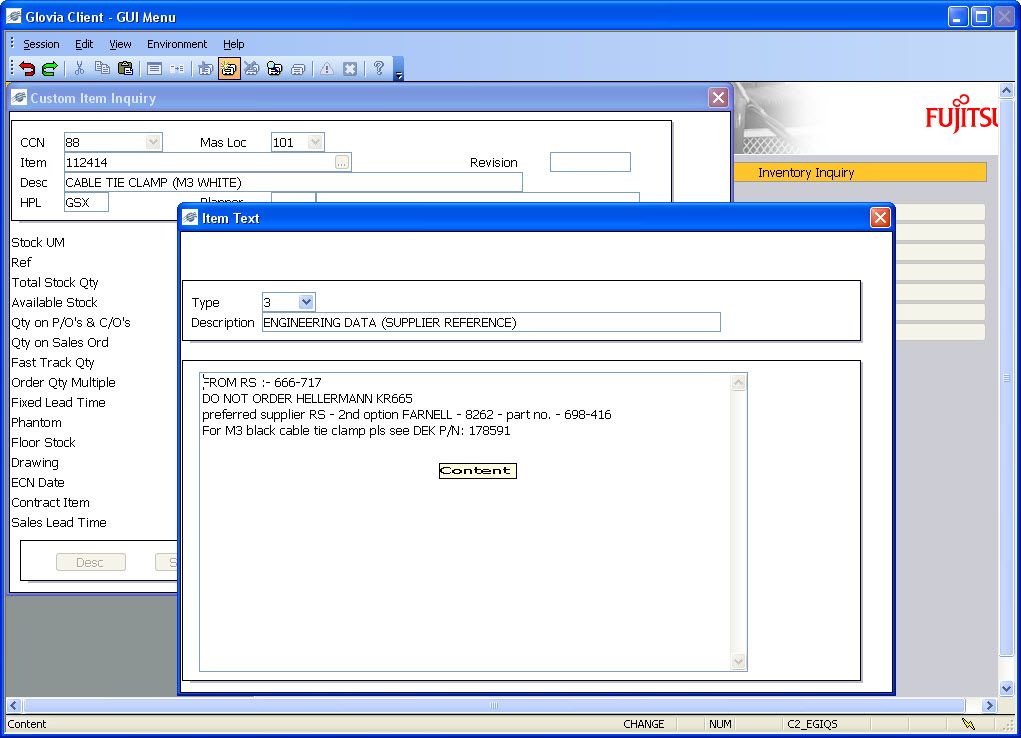The height and width of the screenshot is (738, 1021).
Task: Click the Description field in Item Text
Action: 490,323
